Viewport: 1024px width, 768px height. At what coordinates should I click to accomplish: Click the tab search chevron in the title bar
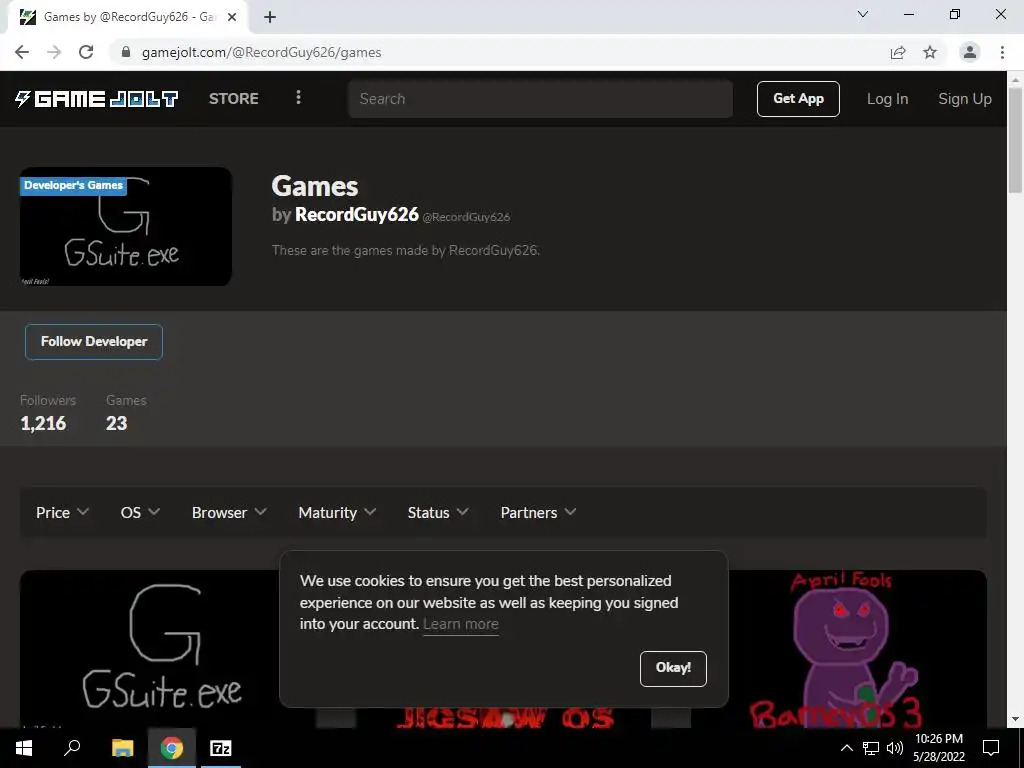(x=863, y=14)
